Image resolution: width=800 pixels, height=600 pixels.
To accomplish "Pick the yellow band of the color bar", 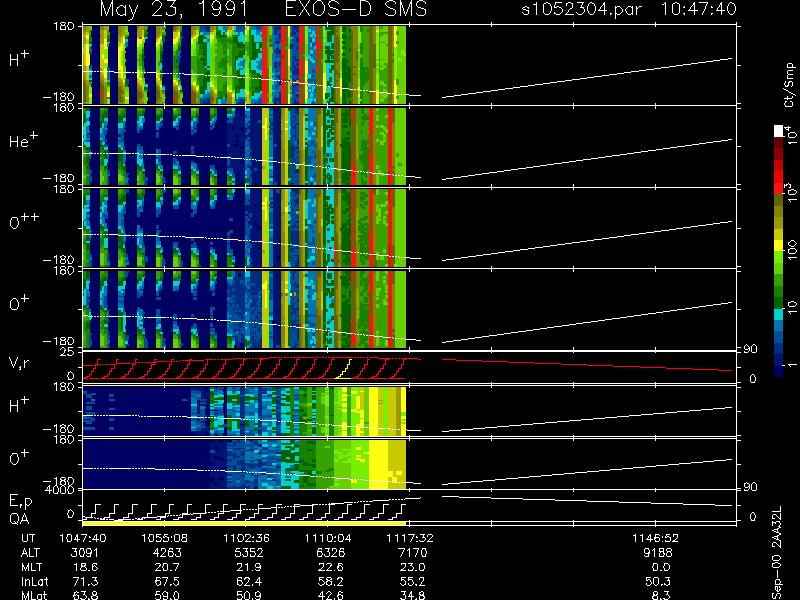I will pyautogui.click(x=779, y=246).
